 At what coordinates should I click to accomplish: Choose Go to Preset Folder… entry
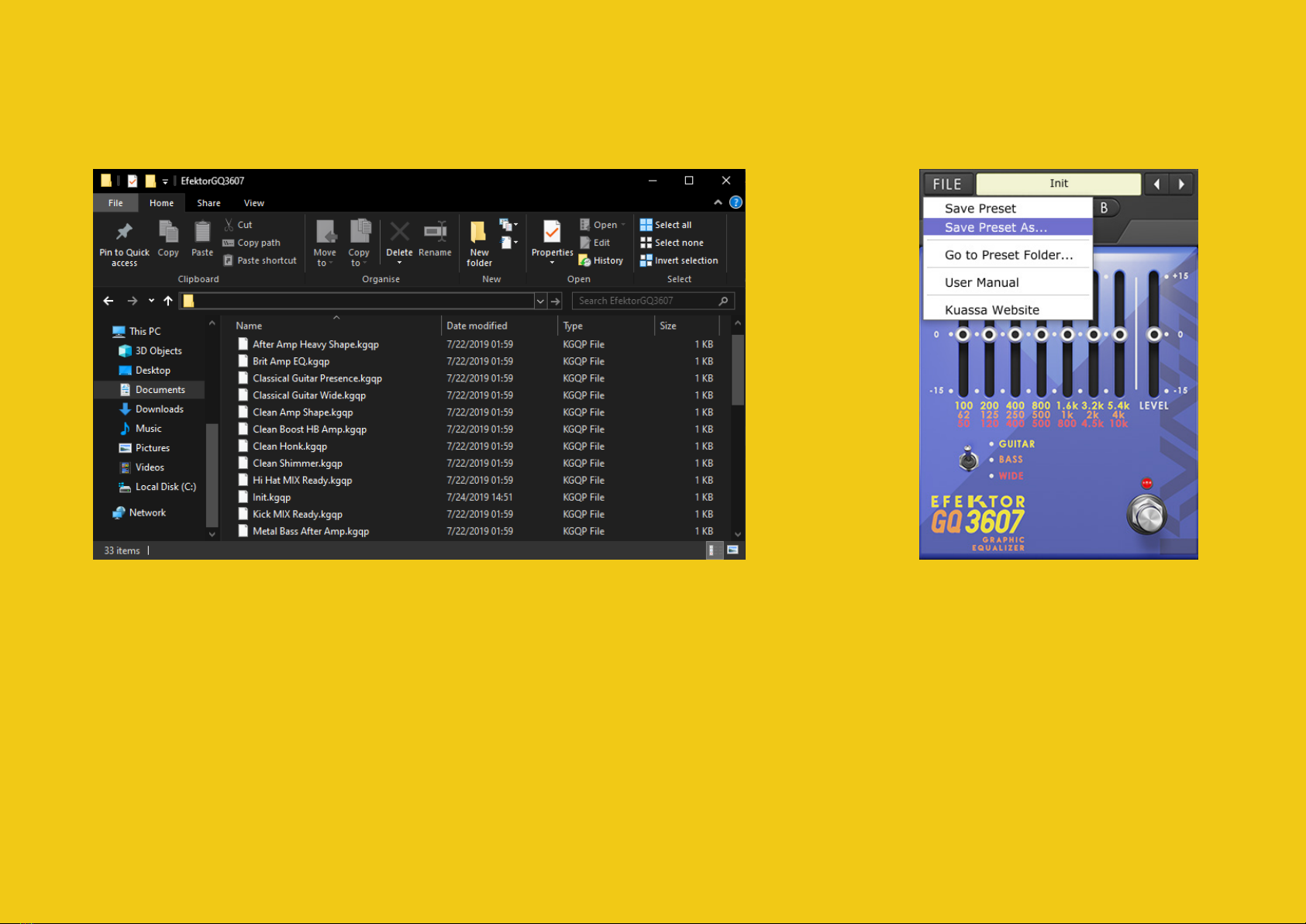click(x=1008, y=255)
